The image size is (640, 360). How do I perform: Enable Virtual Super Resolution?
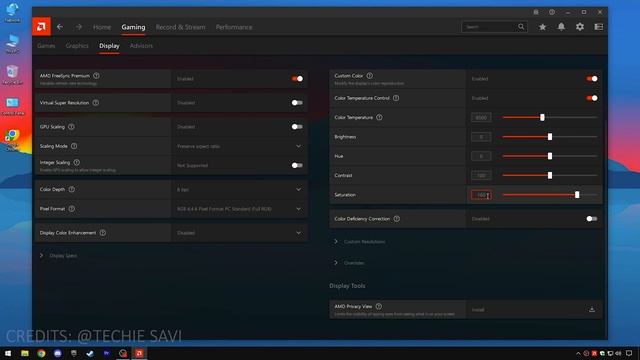tap(297, 103)
